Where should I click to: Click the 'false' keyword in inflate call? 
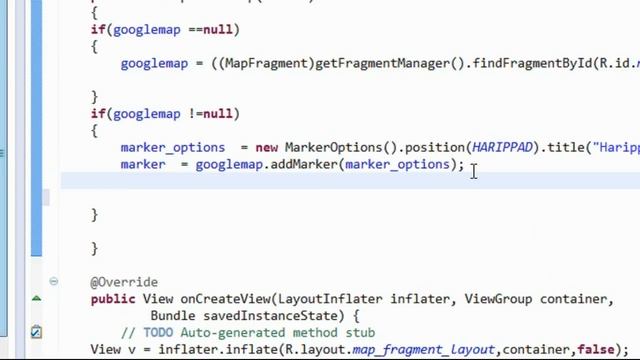pos(596,349)
